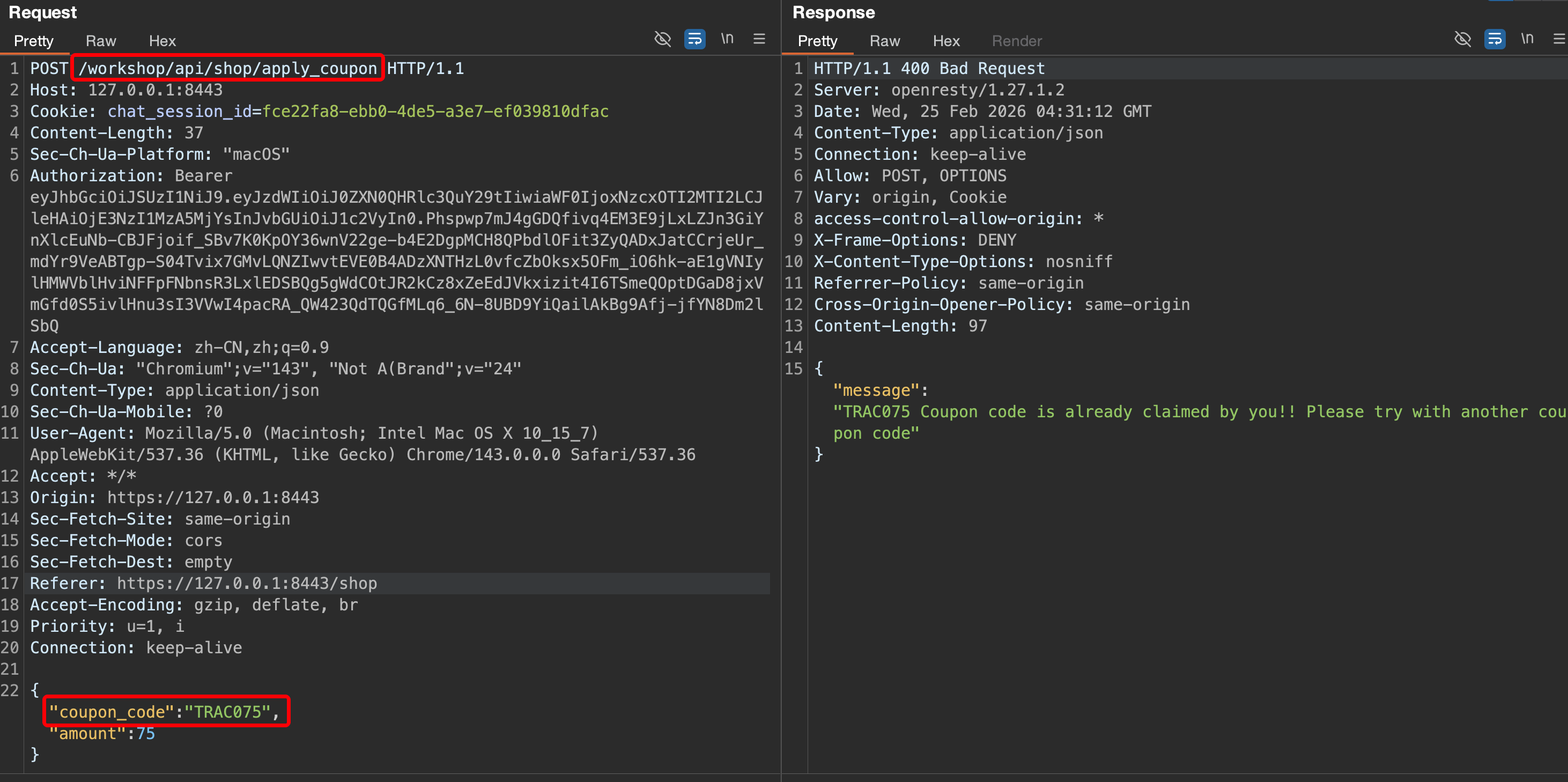Select the Response Pretty tab
The width and height of the screenshot is (1568, 782).
(x=817, y=41)
